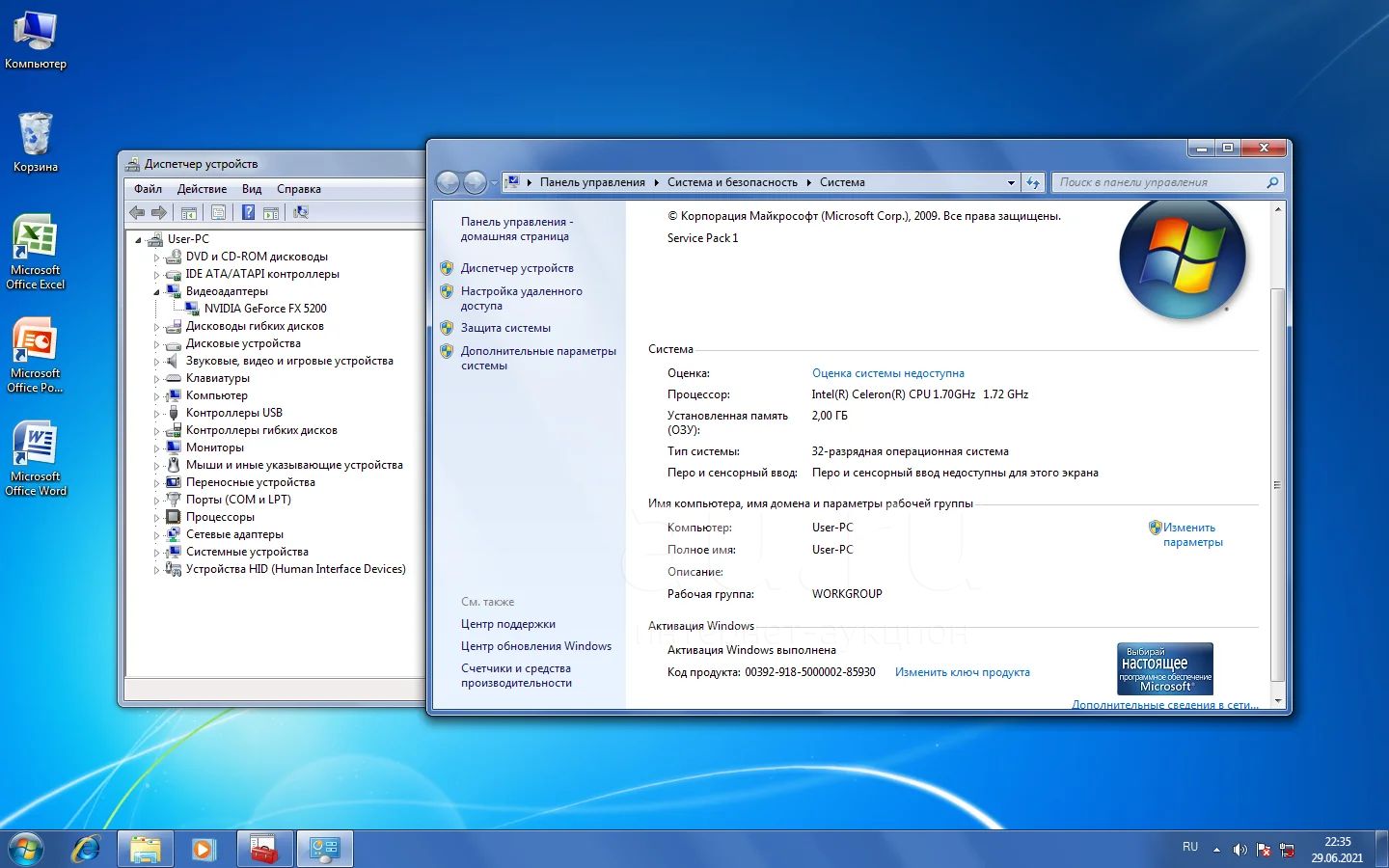Click the refresh button beside address bar
1389x868 pixels.
(1033, 182)
